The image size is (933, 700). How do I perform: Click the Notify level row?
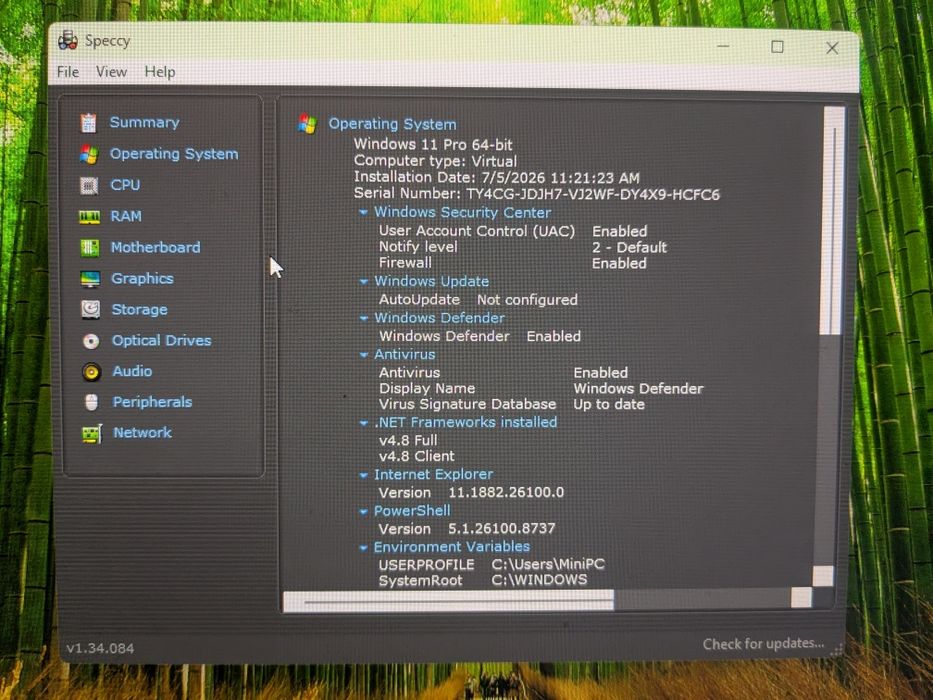coord(522,247)
